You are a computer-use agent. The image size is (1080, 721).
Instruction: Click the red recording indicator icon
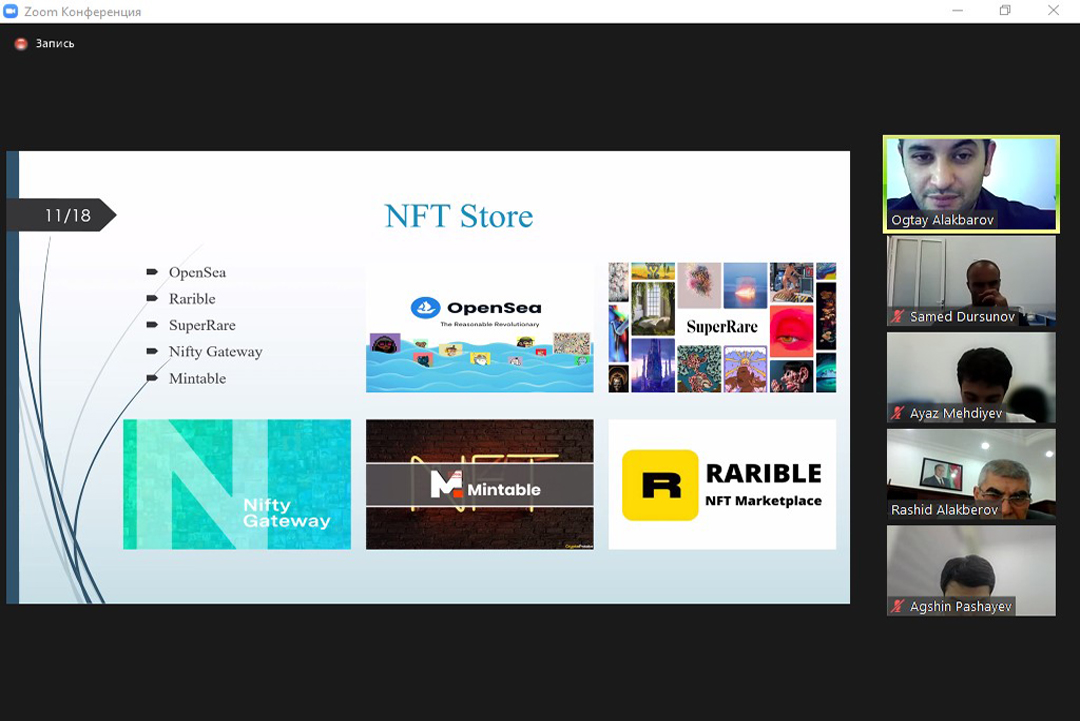pos(21,44)
